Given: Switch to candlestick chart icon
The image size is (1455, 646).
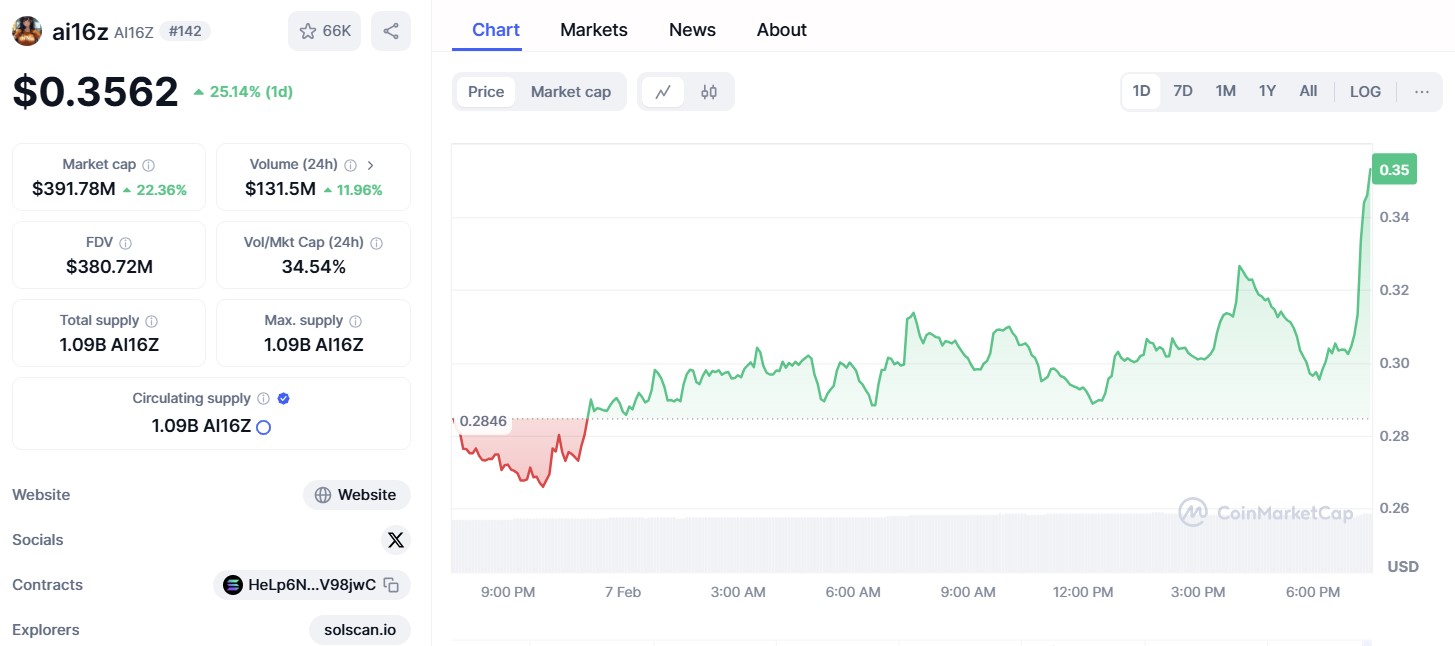Looking at the screenshot, I should pos(709,92).
